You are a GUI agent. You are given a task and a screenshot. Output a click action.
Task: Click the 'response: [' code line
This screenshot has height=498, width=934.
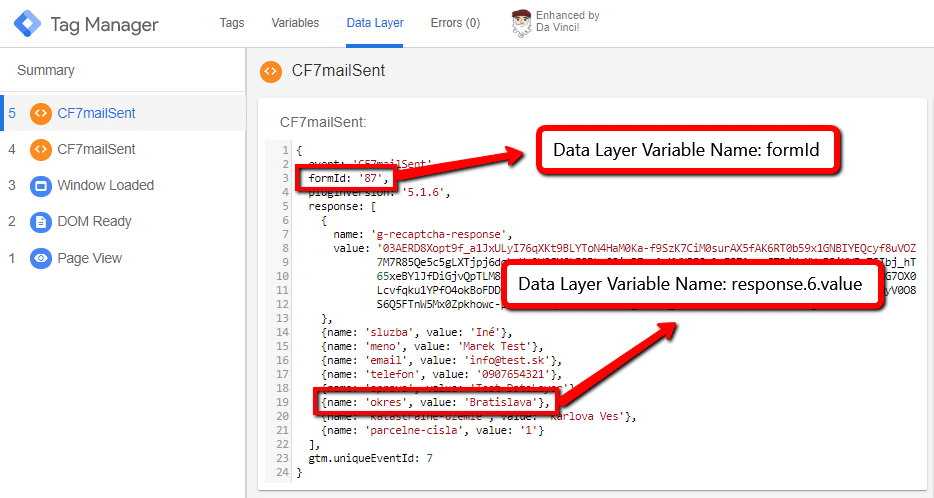pyautogui.click(x=342, y=207)
